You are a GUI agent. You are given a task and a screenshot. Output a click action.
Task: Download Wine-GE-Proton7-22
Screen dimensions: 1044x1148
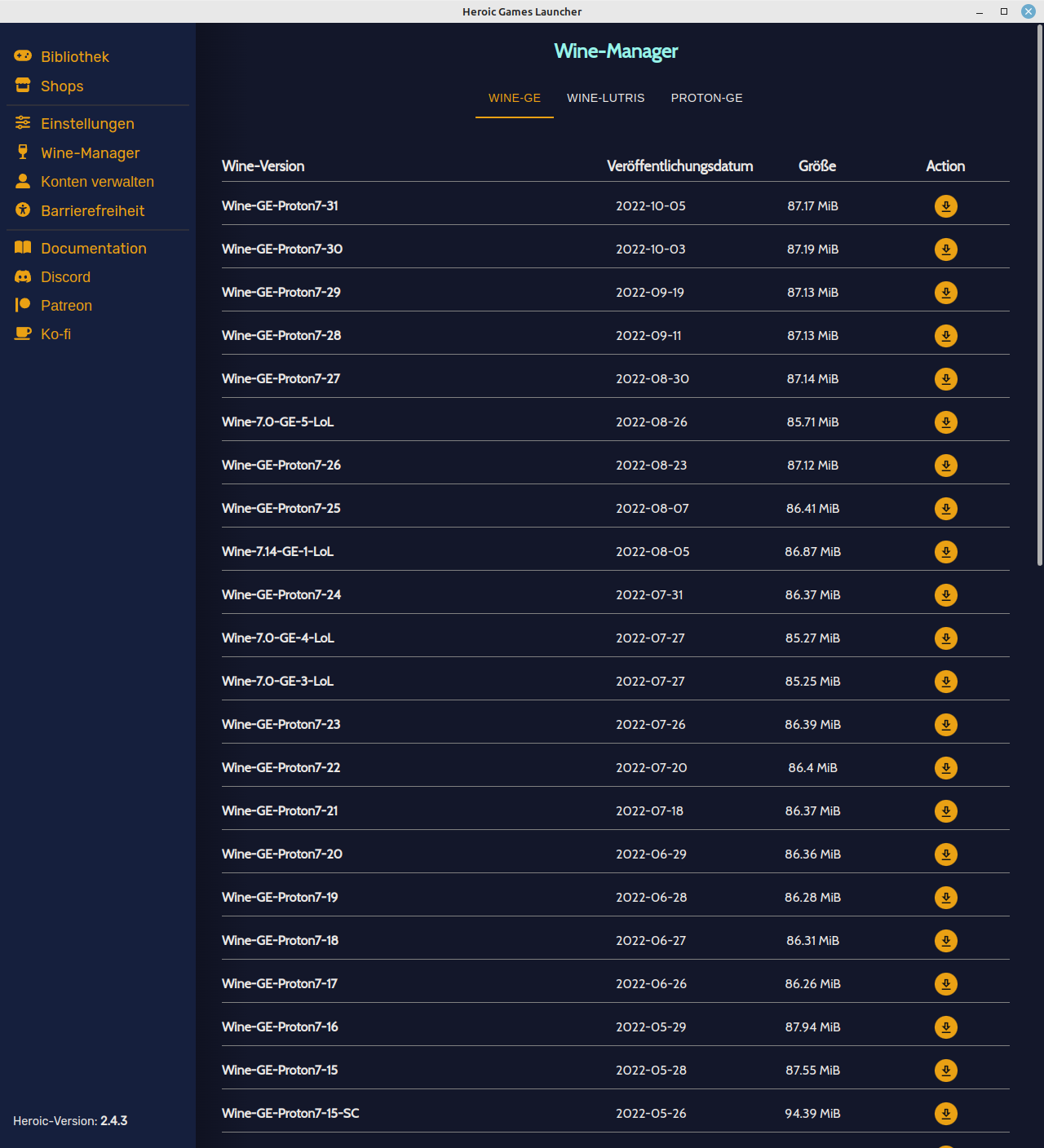pos(946,768)
